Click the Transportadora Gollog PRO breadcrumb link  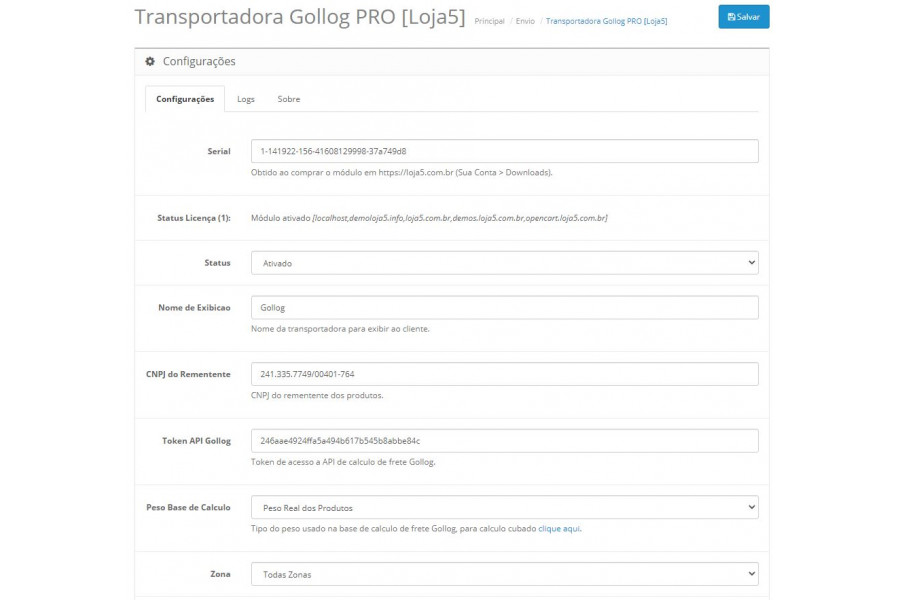point(606,21)
